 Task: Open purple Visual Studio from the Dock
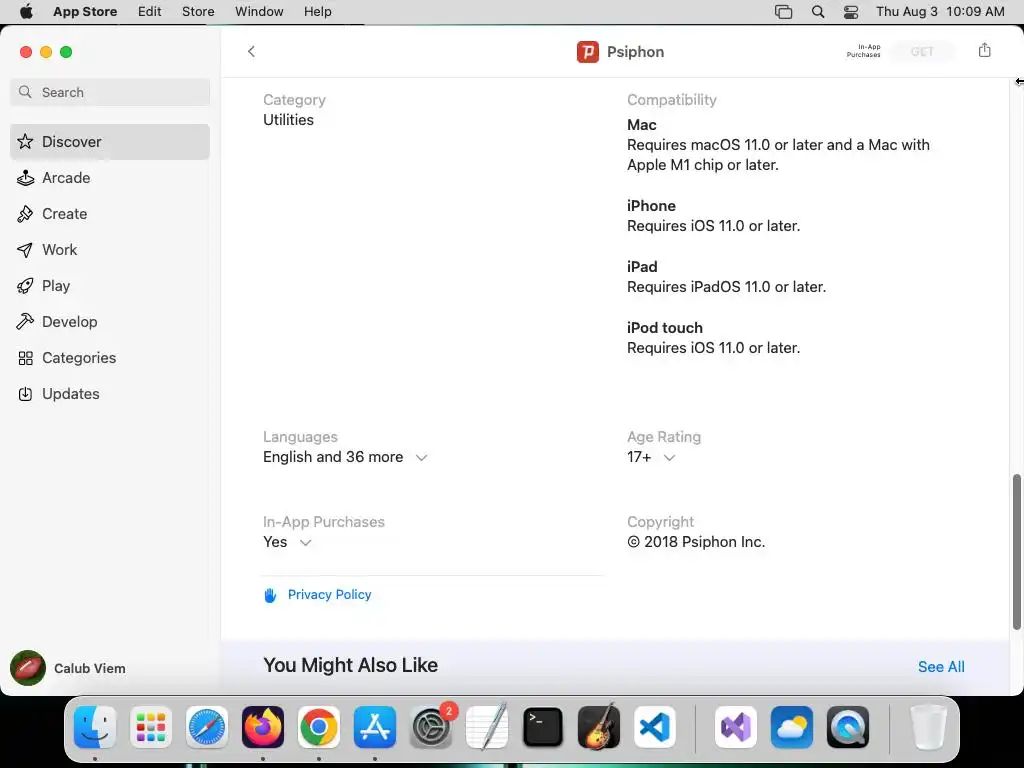click(x=735, y=727)
